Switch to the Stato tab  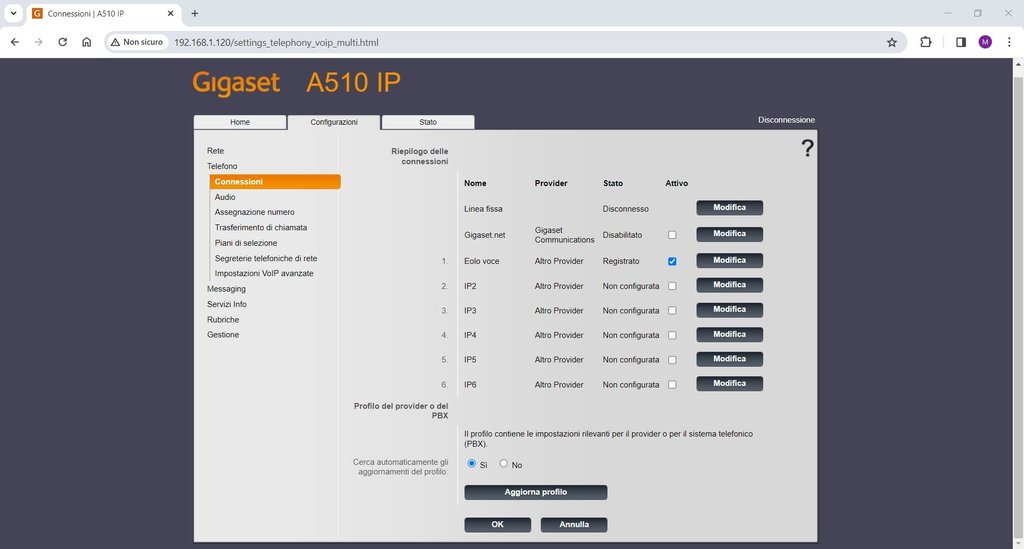(427, 122)
